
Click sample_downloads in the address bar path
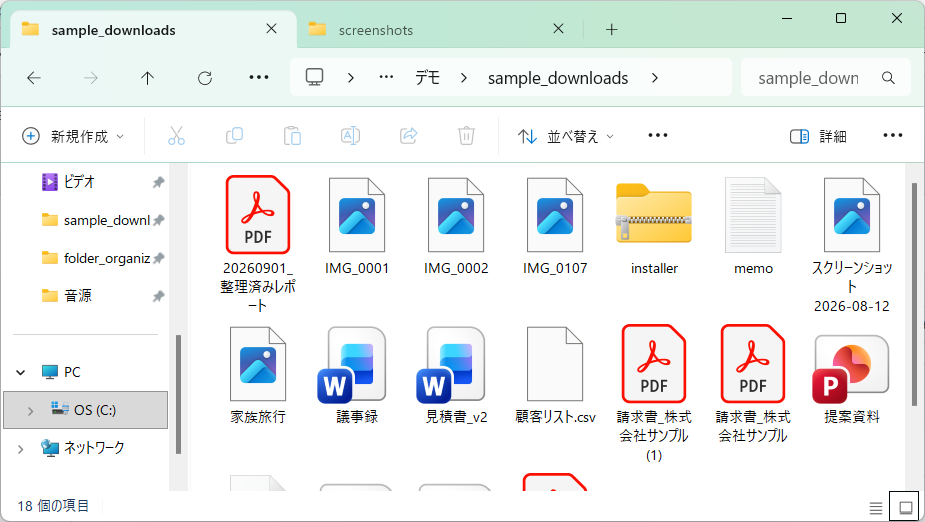[558, 78]
